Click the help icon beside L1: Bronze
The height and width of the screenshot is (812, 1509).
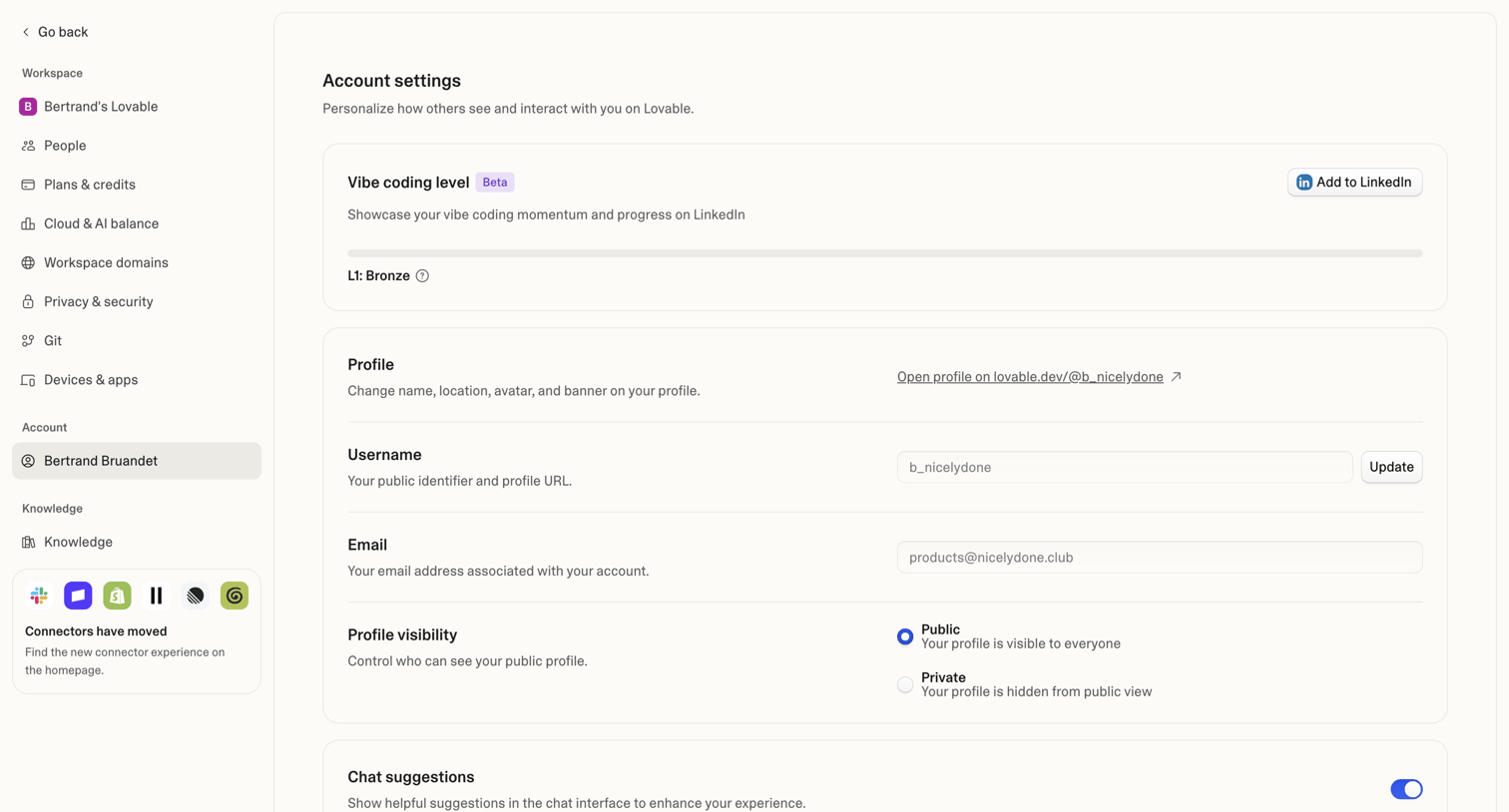coord(422,276)
